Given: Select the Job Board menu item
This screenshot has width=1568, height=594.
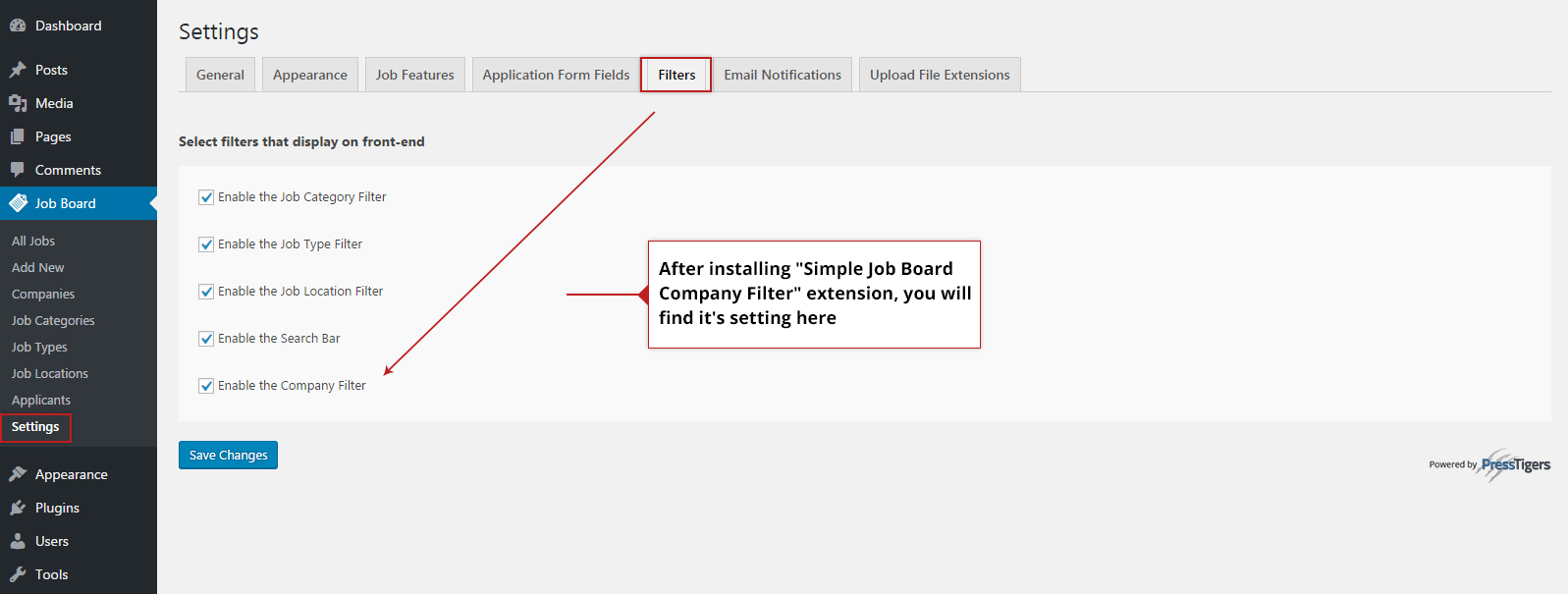Looking at the screenshot, I should tap(79, 203).
